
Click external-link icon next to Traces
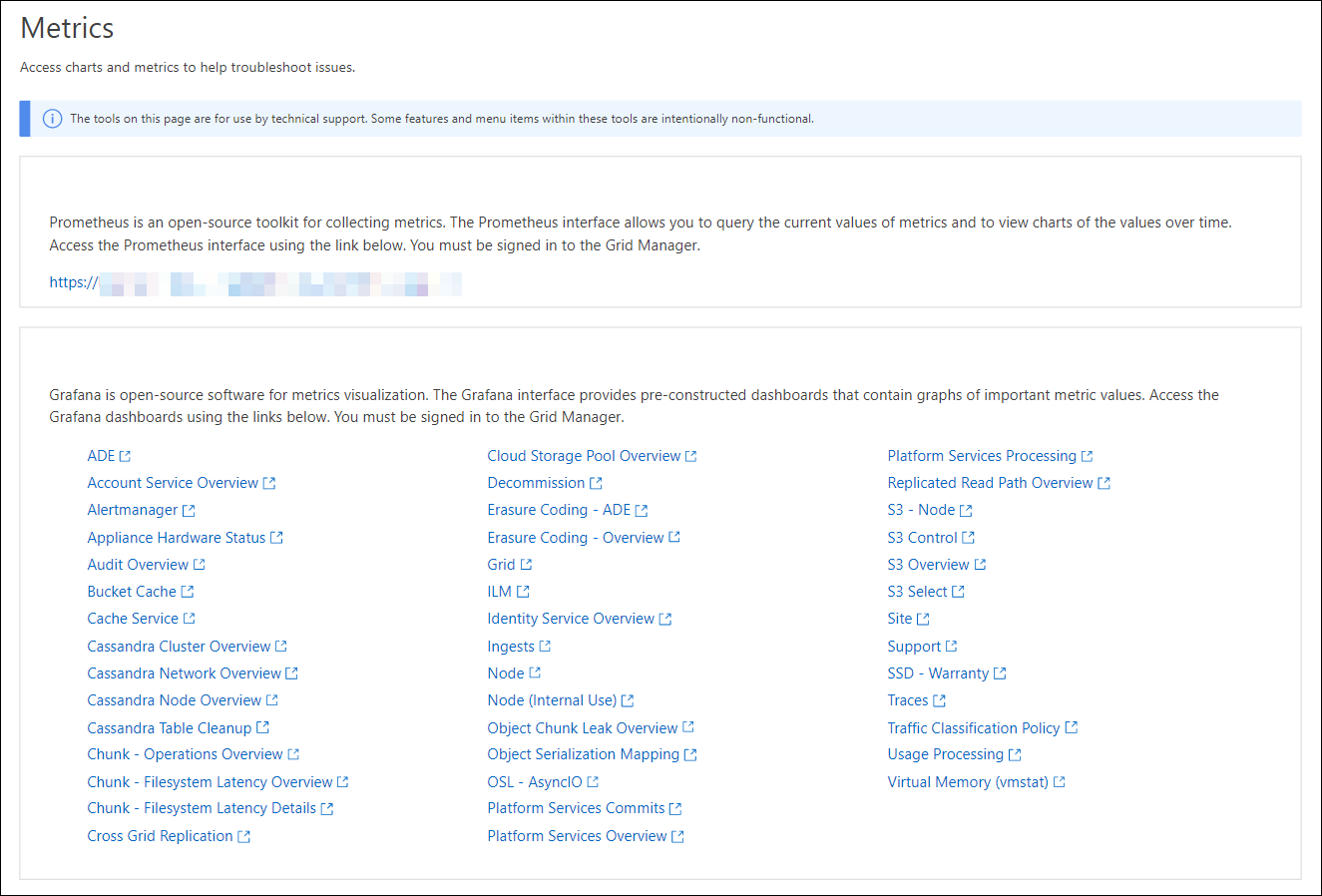click(939, 701)
